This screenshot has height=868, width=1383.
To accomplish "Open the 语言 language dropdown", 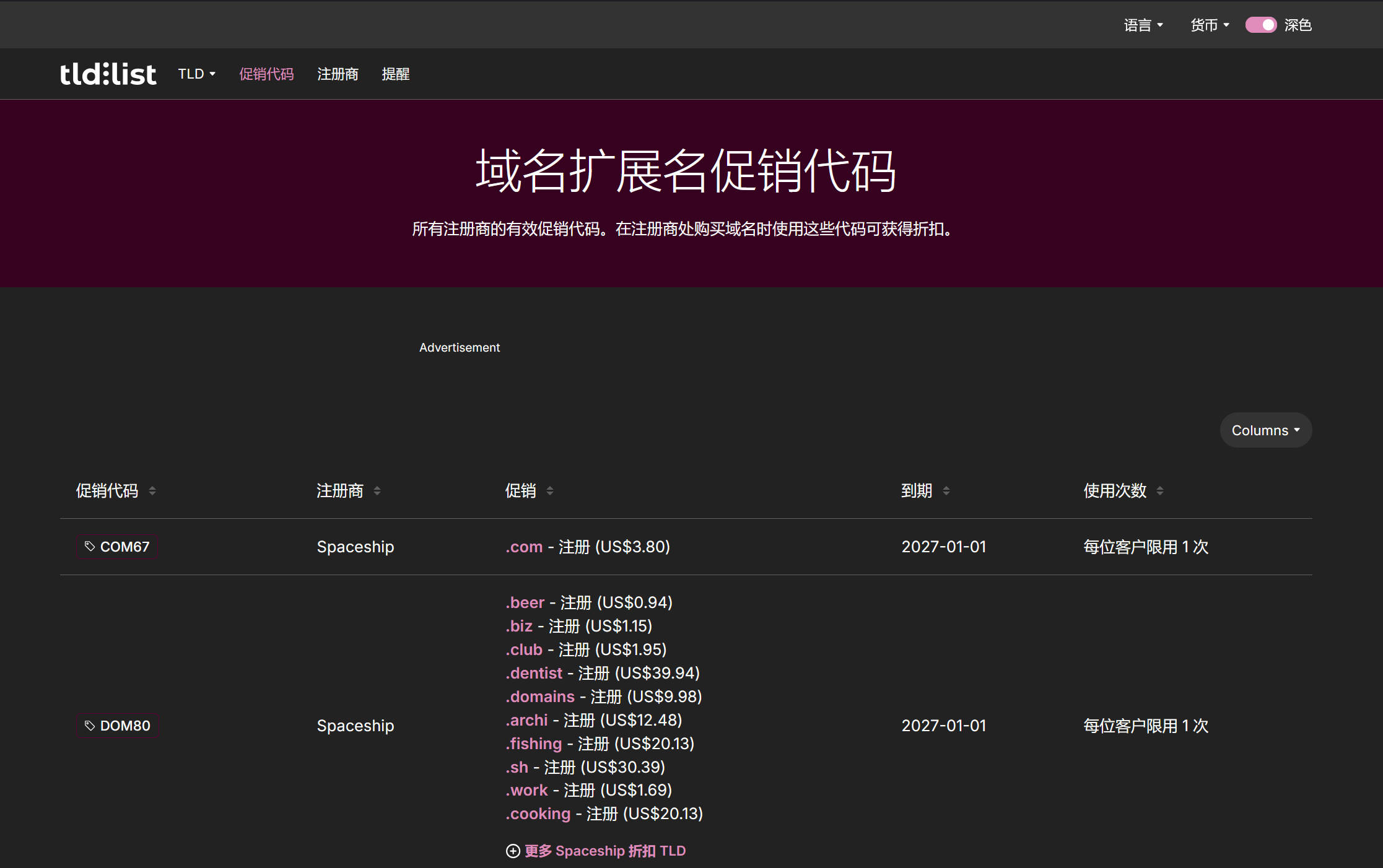I will tap(1143, 25).
